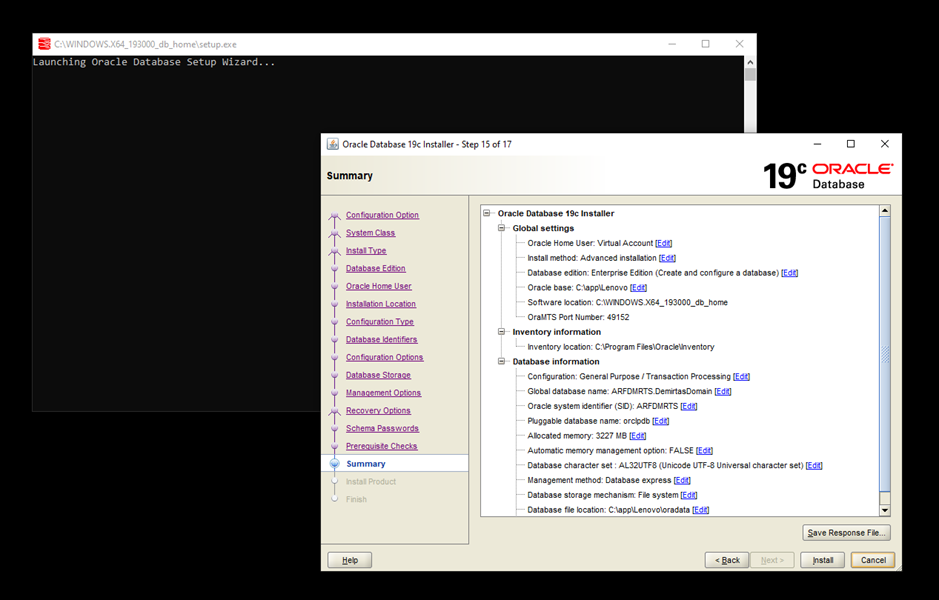Viewport: 939px width, 600px height.
Task: Edit the Configuration General Purpose setting
Action: 741,377
